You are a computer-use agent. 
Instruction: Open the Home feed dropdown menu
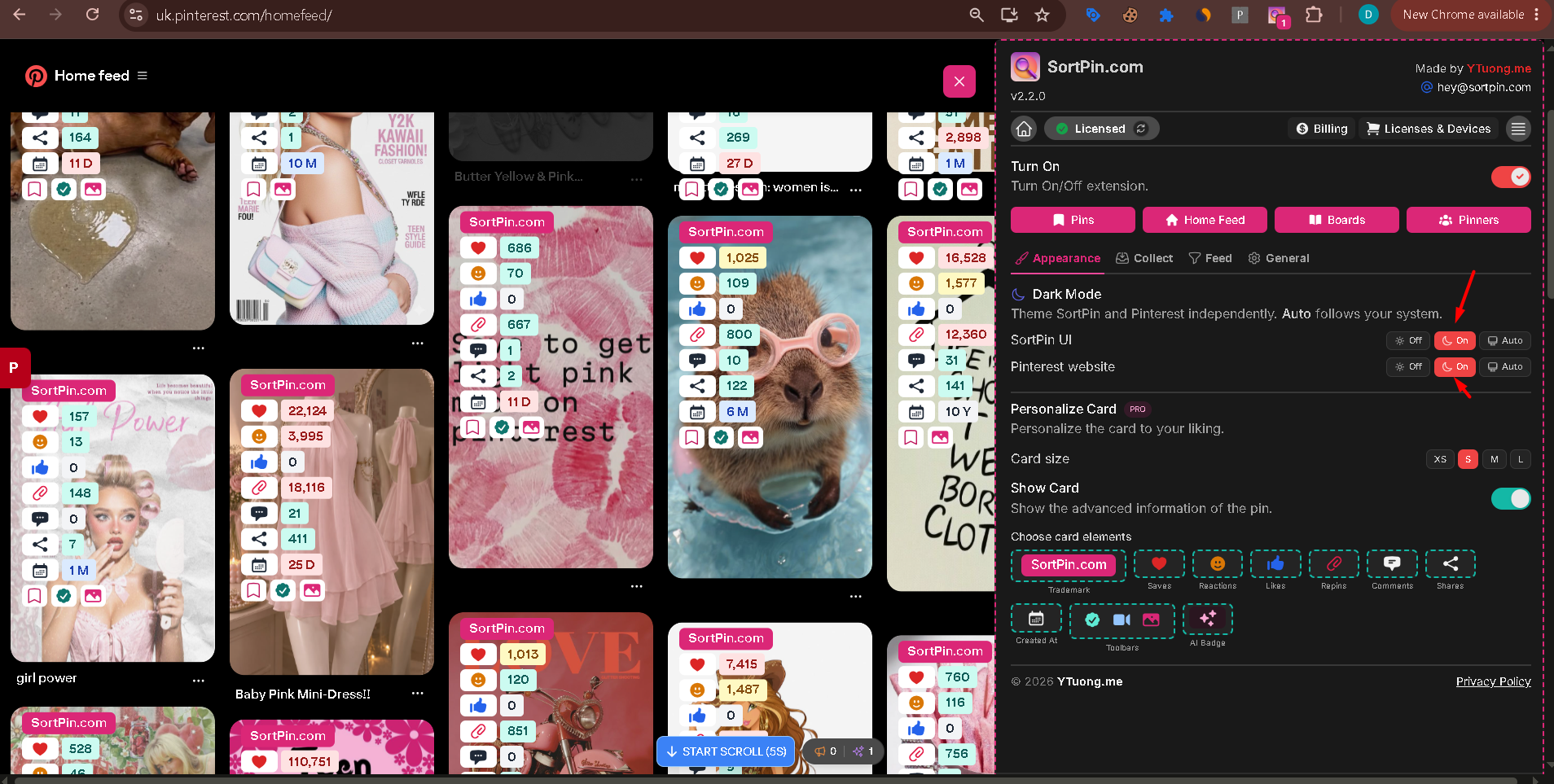143,76
